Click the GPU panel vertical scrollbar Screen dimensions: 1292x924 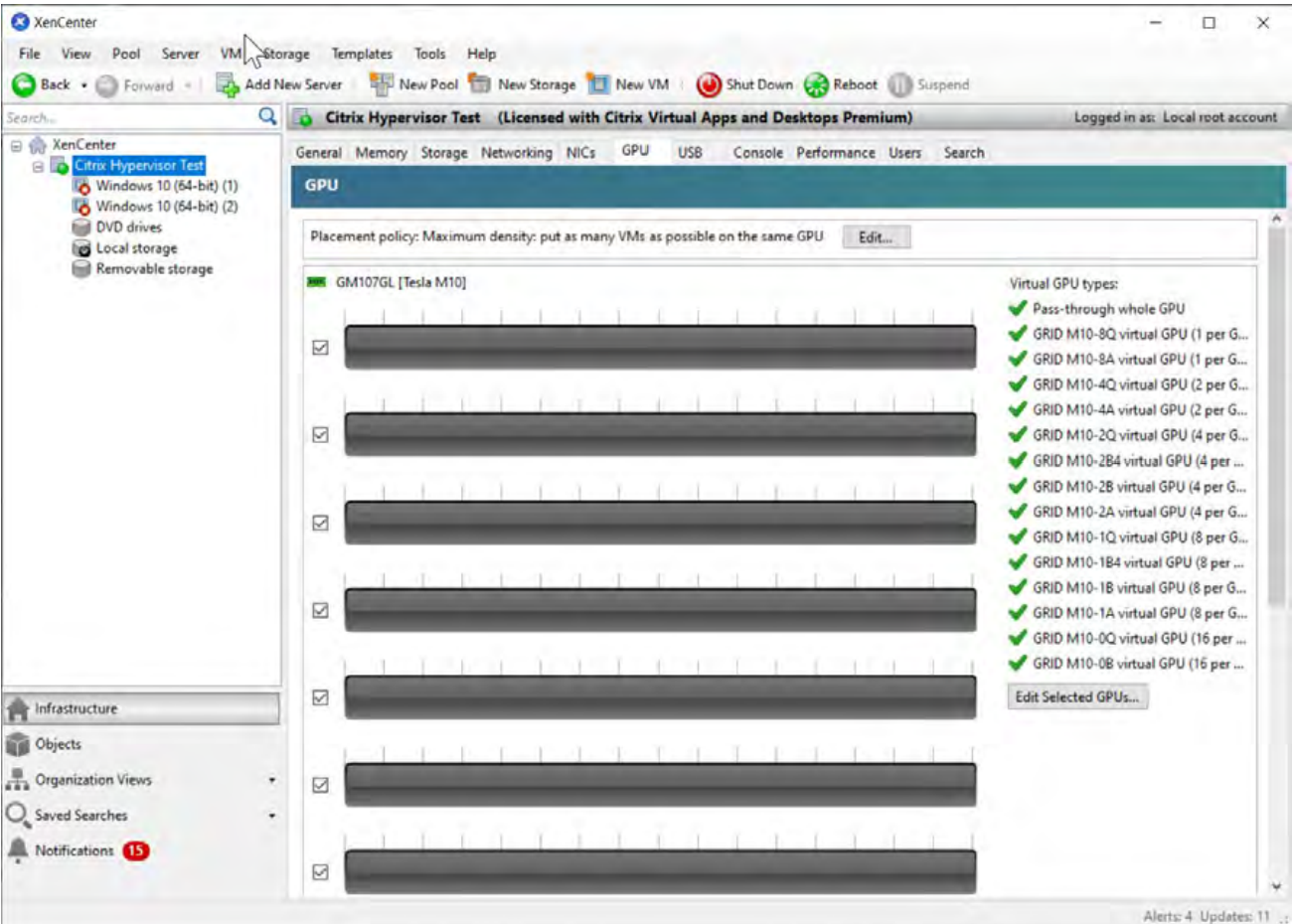point(1276,397)
